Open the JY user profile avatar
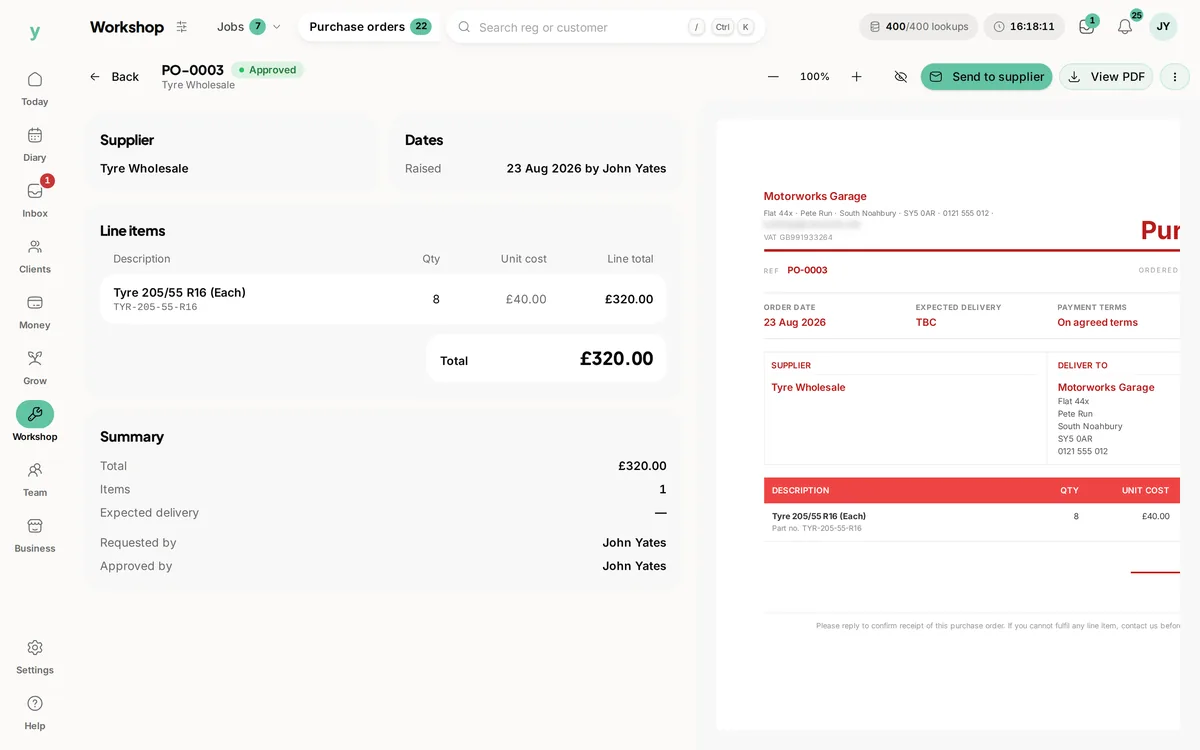1200x750 pixels. (x=1163, y=27)
